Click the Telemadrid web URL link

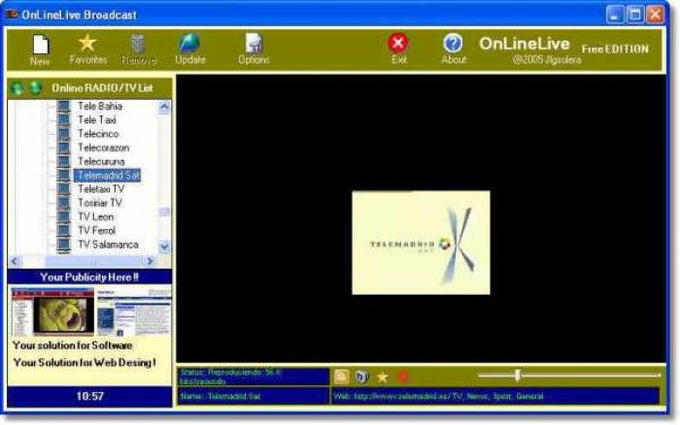tap(402, 396)
